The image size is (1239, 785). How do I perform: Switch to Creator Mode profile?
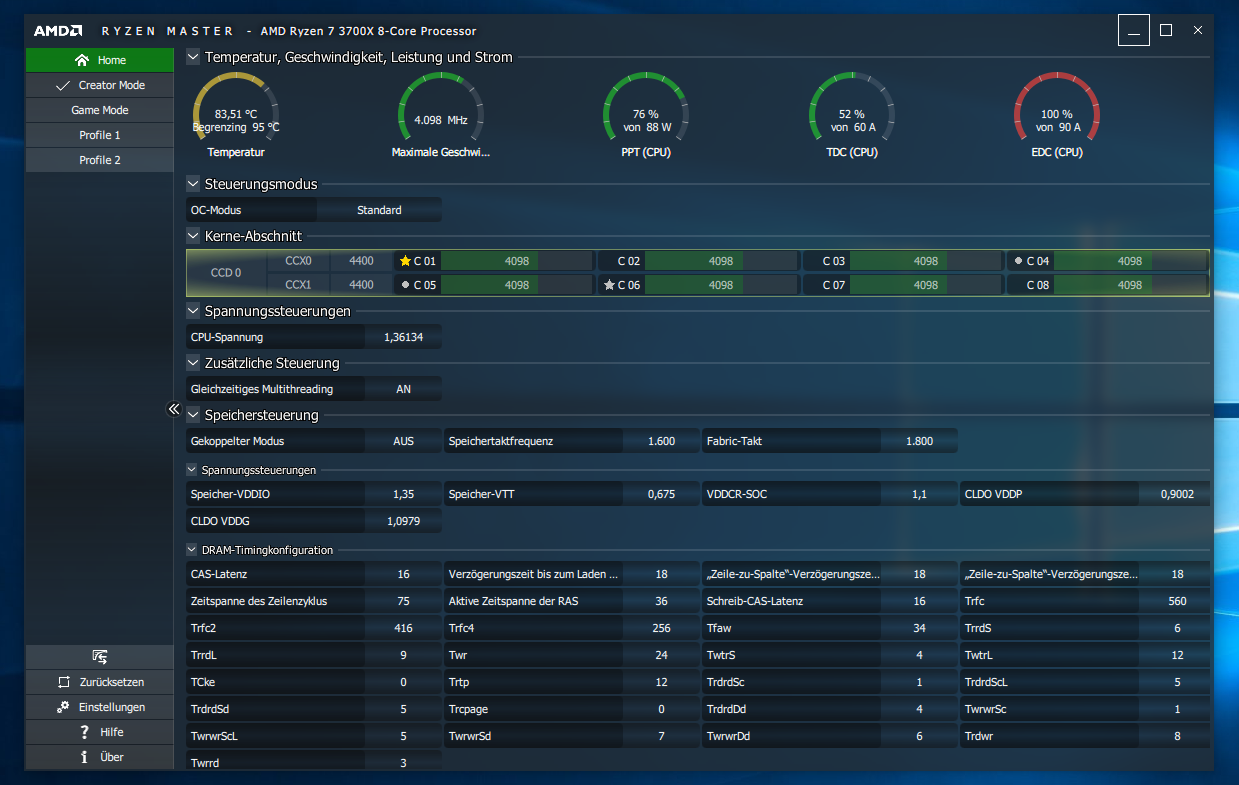point(99,85)
